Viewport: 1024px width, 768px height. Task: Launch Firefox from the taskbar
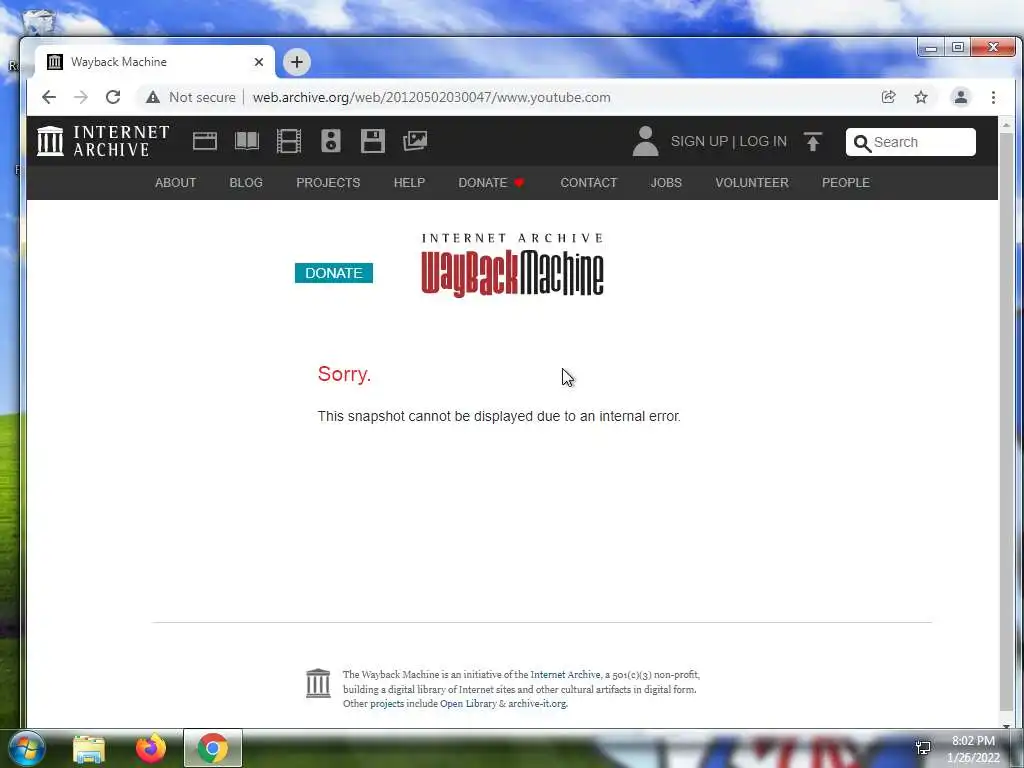[x=151, y=748]
